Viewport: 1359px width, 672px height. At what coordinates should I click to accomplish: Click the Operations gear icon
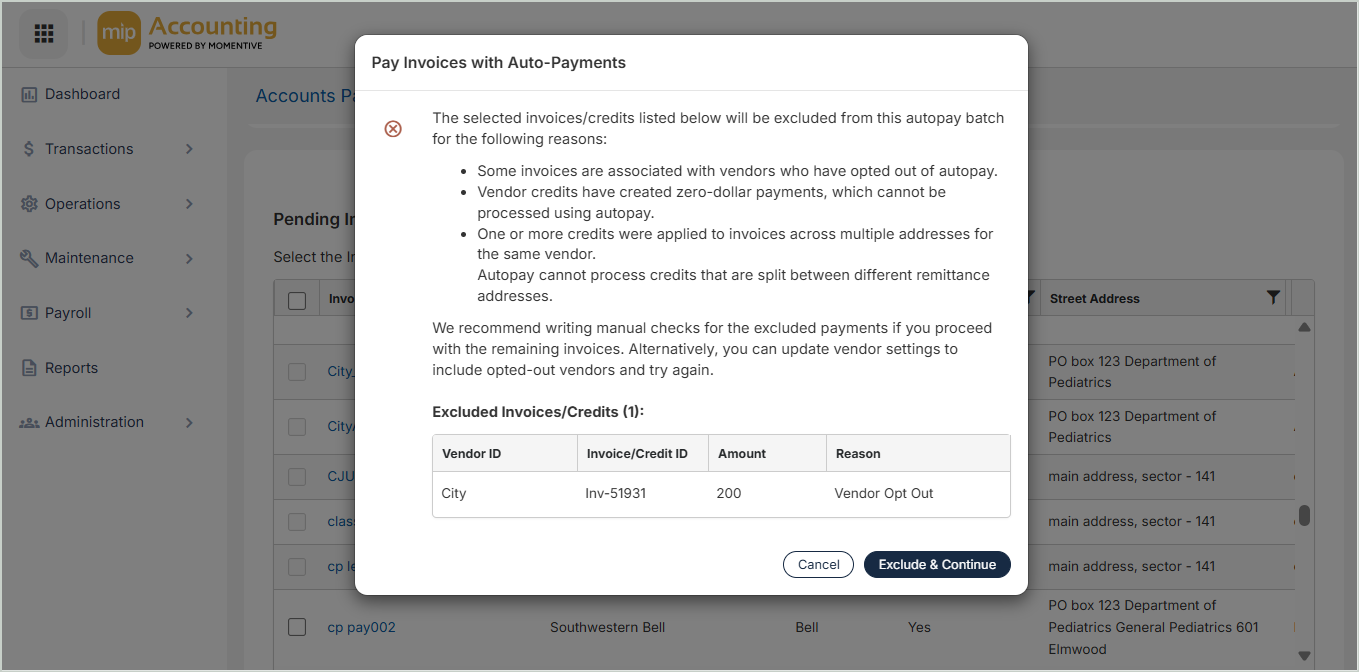[x=29, y=204]
